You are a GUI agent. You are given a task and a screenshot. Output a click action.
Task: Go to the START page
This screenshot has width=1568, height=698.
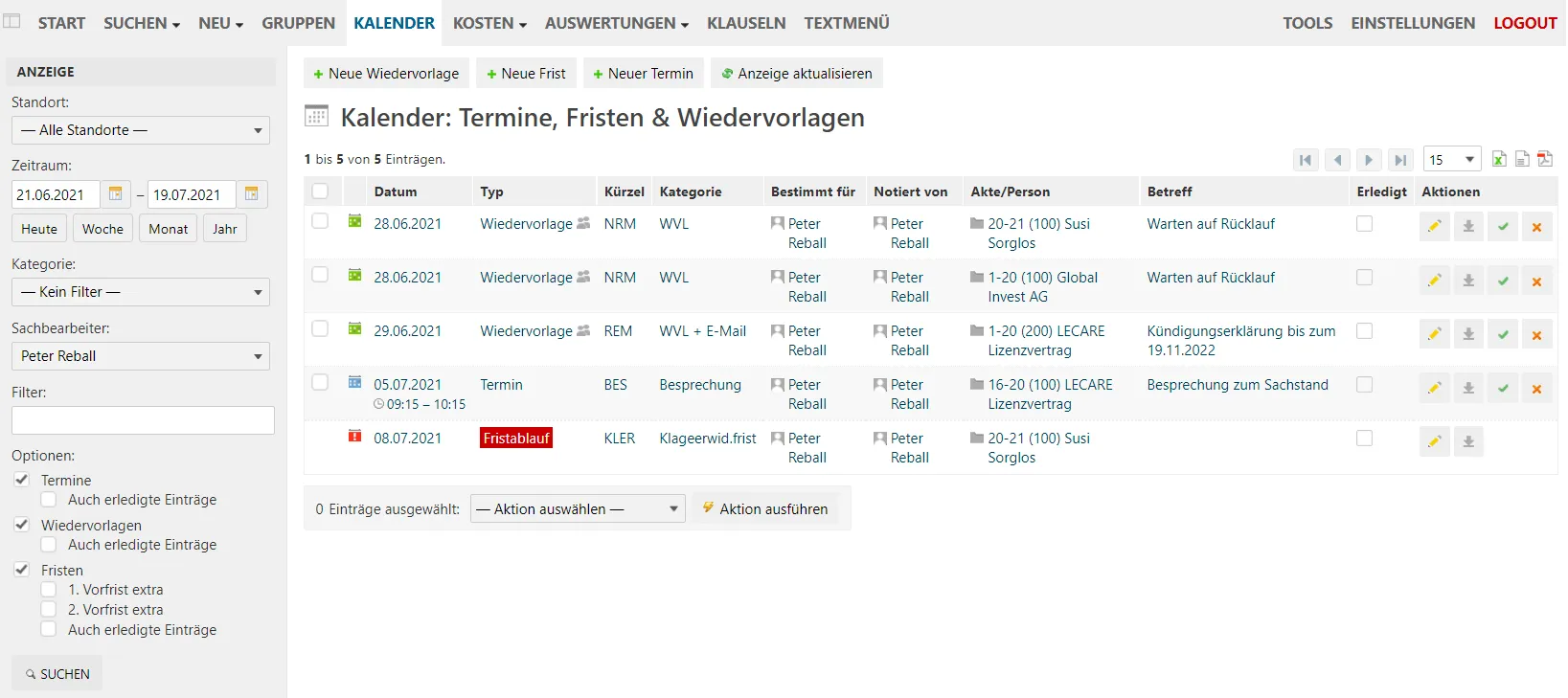62,23
